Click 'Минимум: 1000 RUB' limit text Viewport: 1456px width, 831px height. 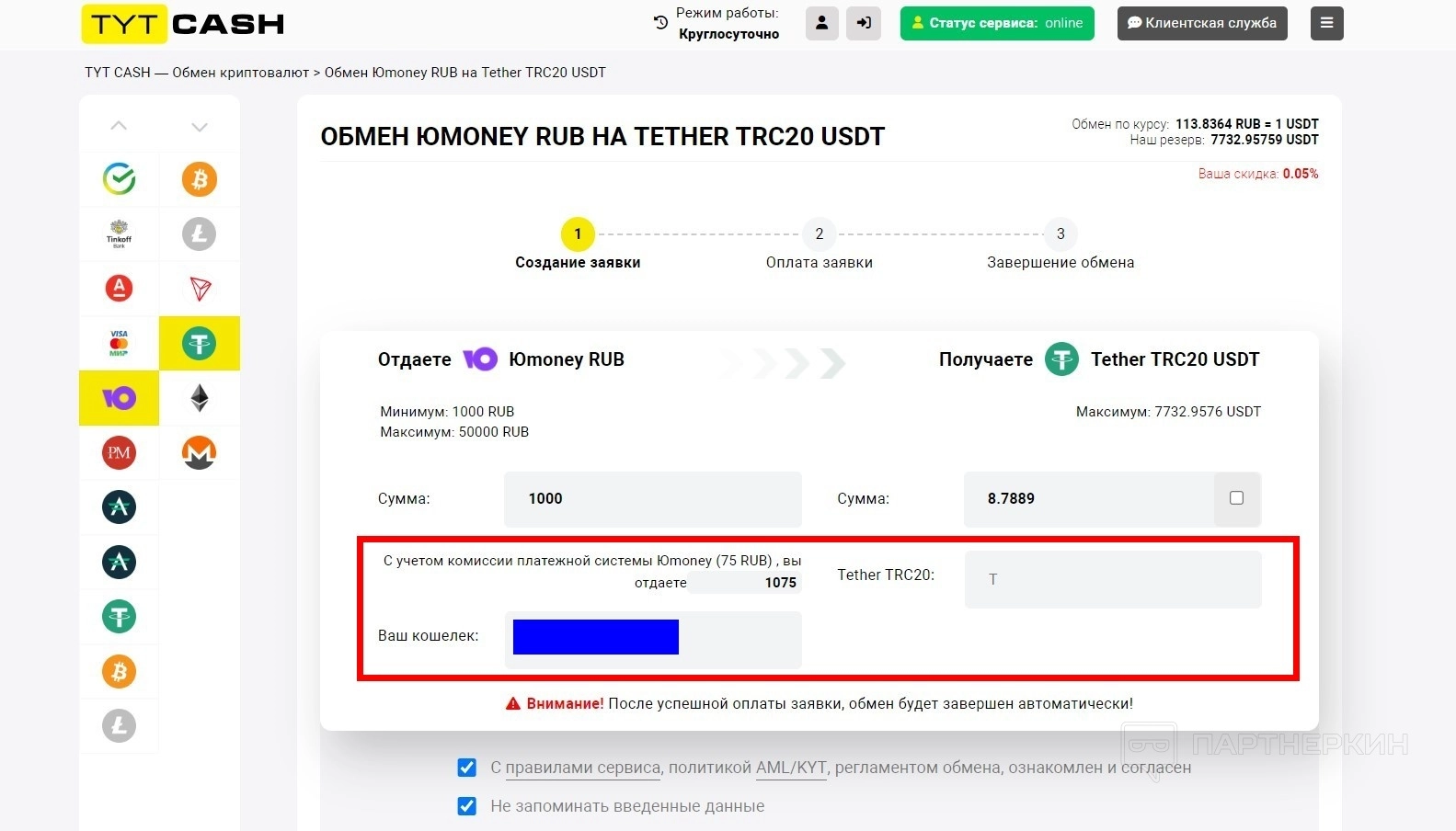(447, 412)
